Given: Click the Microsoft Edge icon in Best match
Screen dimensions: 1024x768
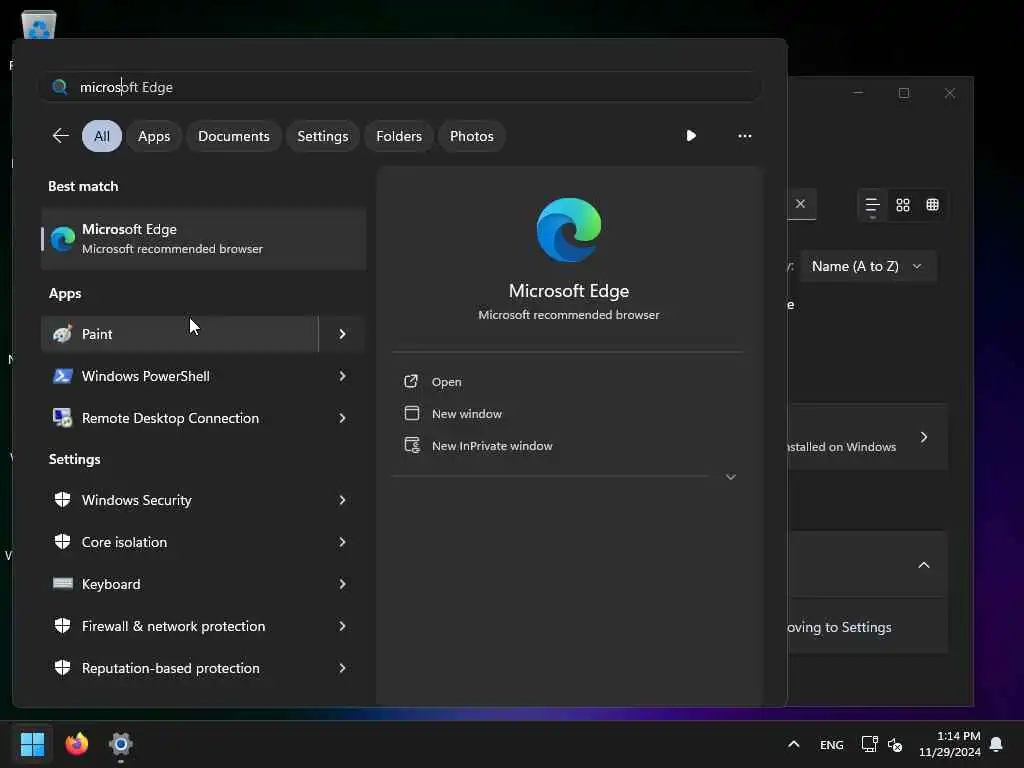Looking at the screenshot, I should [x=63, y=239].
